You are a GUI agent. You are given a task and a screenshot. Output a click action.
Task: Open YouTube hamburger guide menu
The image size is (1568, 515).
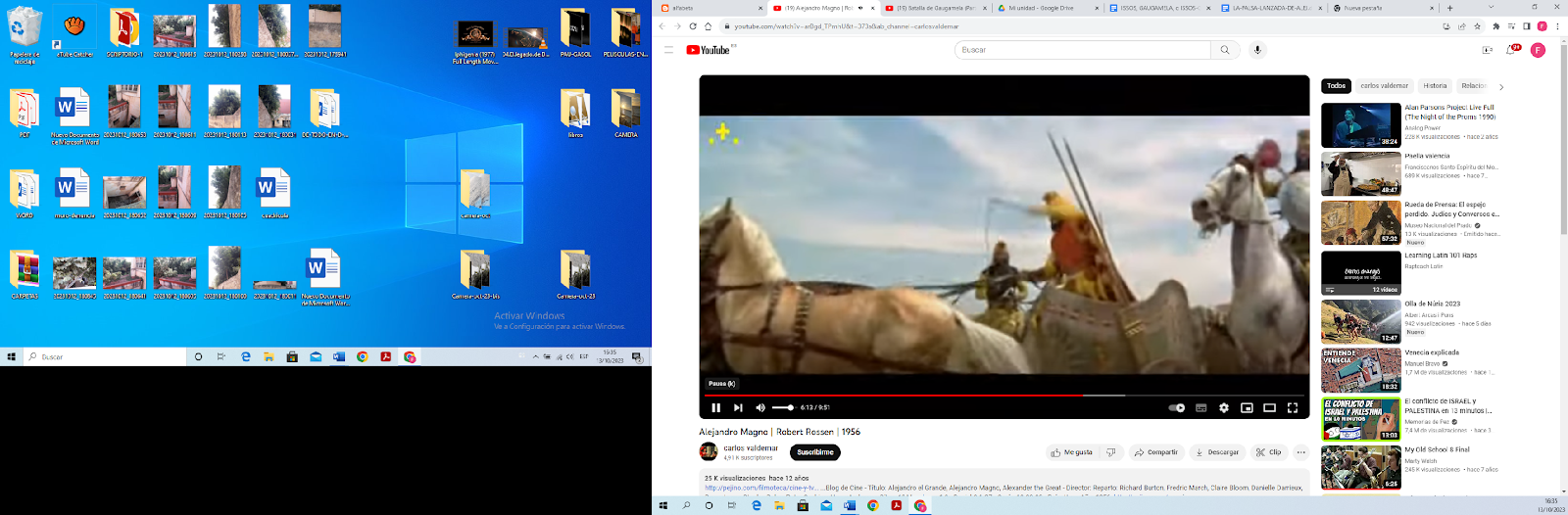(668, 50)
